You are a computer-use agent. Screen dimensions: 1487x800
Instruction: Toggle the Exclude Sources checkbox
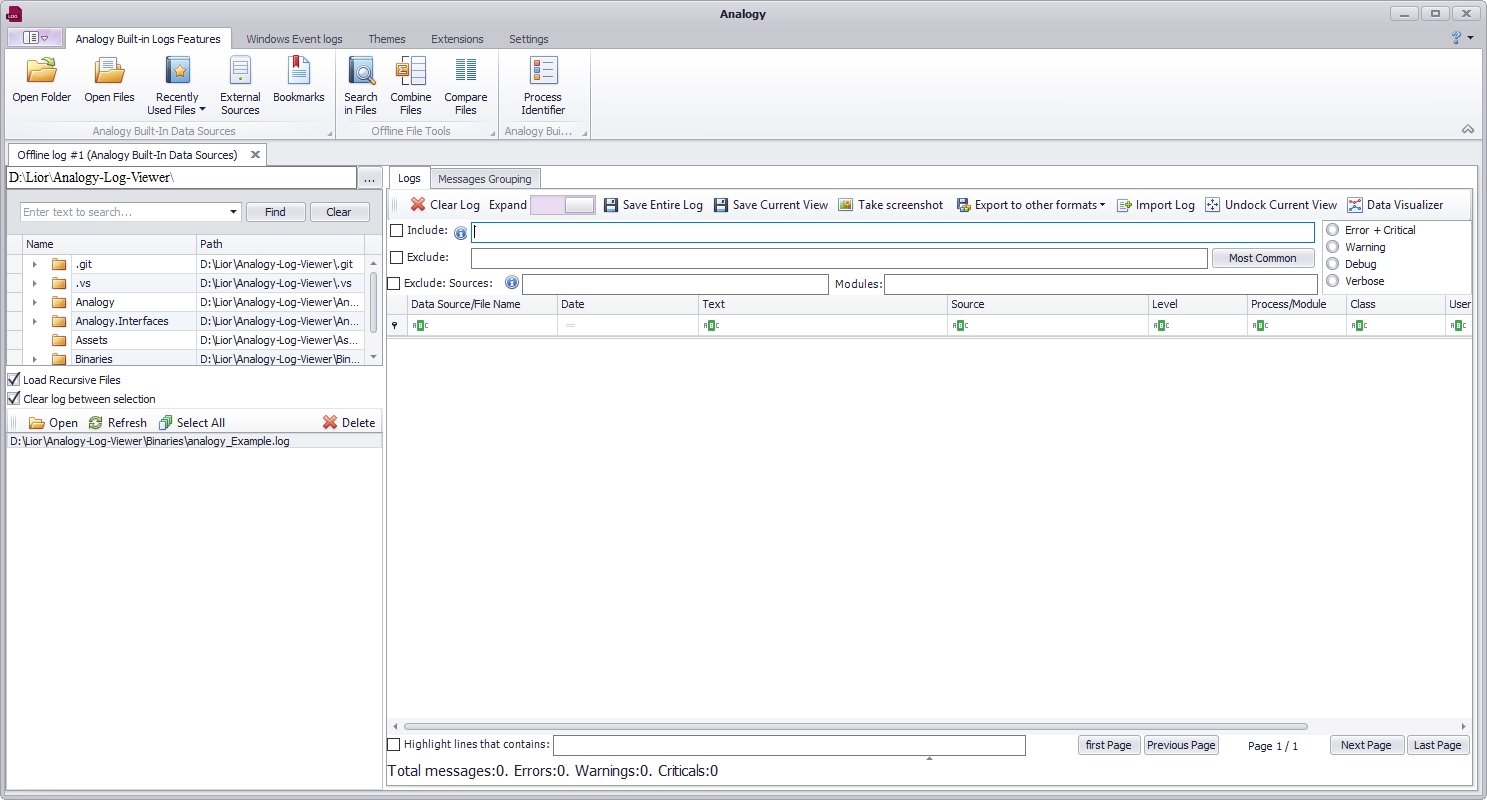pos(394,284)
